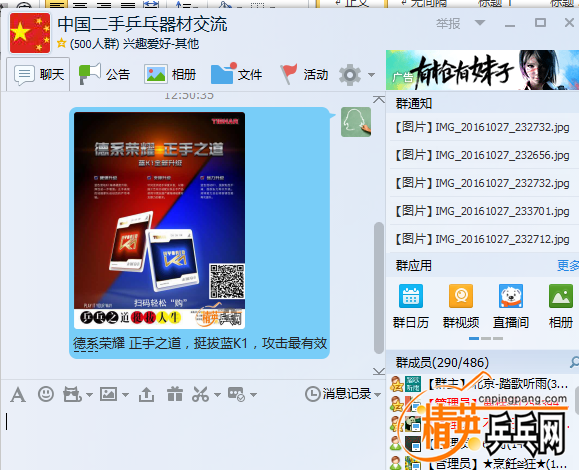
Task: Open notice IMG_20161027_233701.jpg
Action: click(x=482, y=211)
